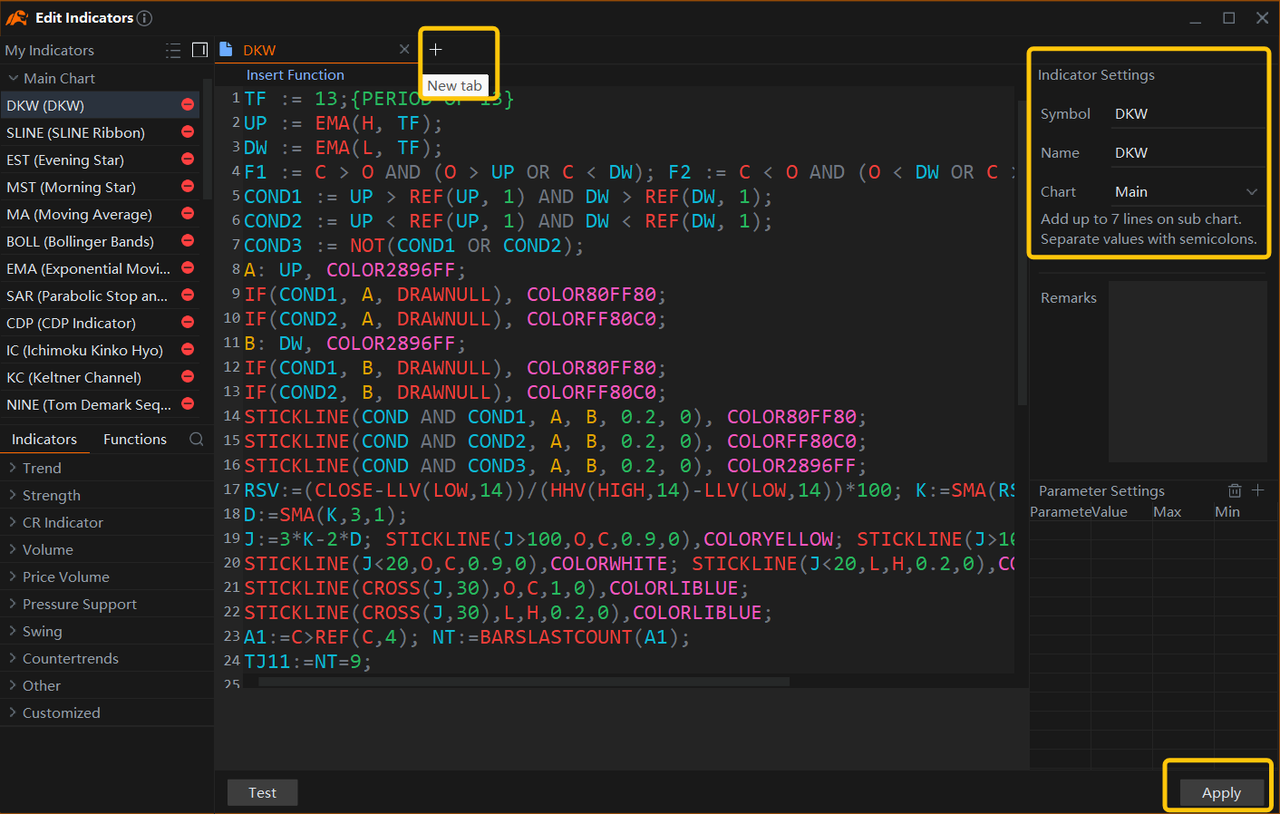Collapse the Main Chart group
Image resolution: width=1280 pixels, height=814 pixels.
pyautogui.click(x=13, y=78)
